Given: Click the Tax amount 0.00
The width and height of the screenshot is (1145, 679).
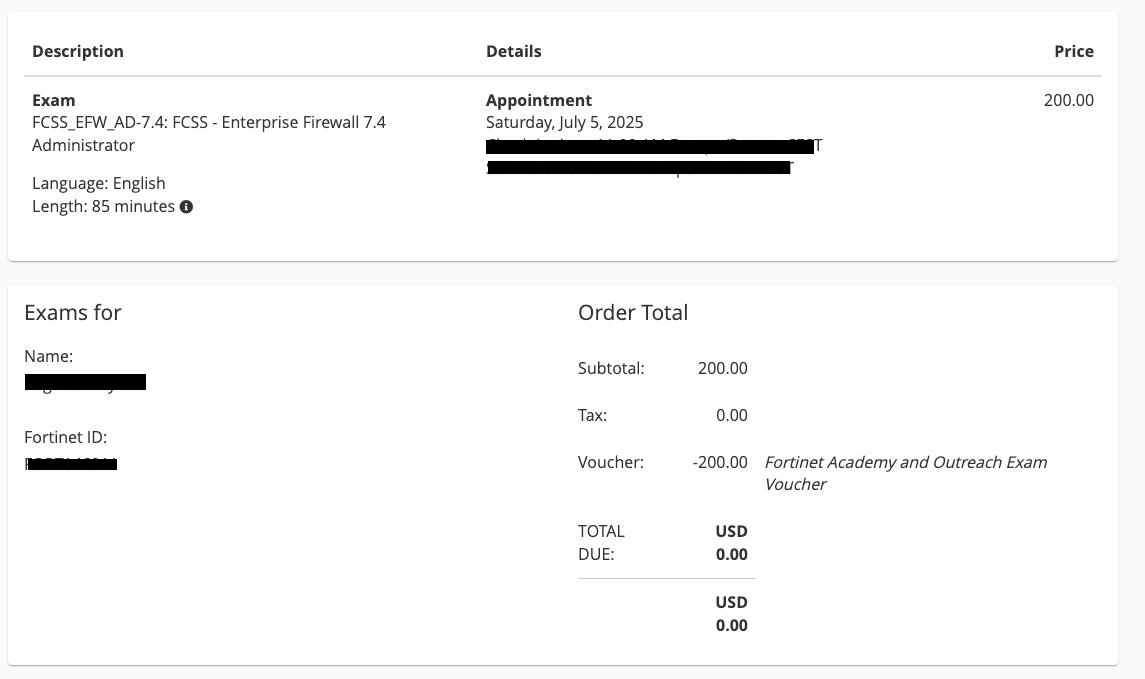Looking at the screenshot, I should point(731,415).
